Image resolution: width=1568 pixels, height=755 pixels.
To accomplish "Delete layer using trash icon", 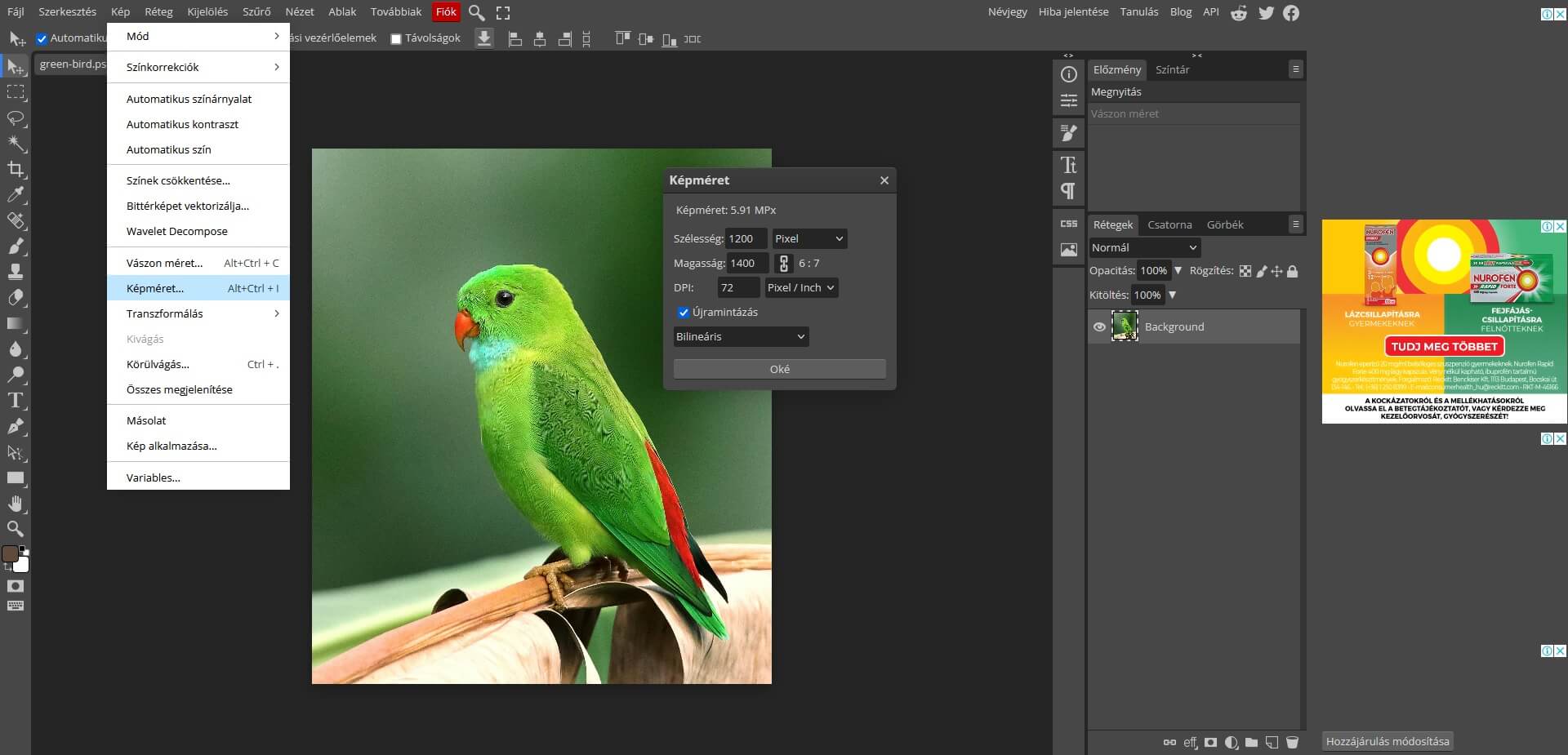I will pos(1292,742).
